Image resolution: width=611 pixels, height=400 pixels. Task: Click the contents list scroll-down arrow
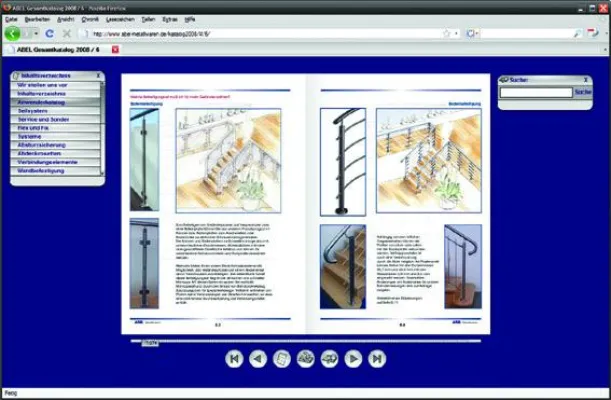click(102, 173)
